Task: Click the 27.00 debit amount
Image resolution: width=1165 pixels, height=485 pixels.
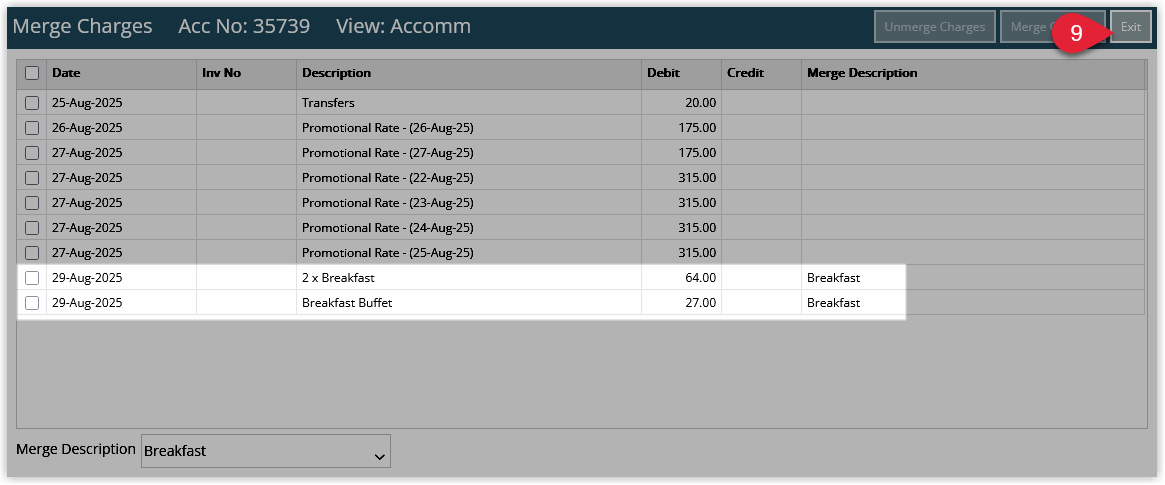Action: coord(701,303)
